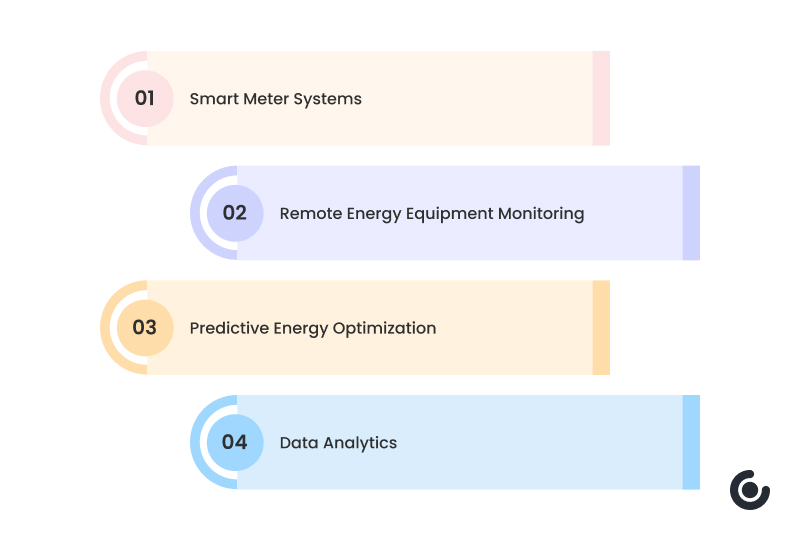Click the 04 number circle badge
The height and width of the screenshot is (540, 800).
pyautogui.click(x=235, y=442)
